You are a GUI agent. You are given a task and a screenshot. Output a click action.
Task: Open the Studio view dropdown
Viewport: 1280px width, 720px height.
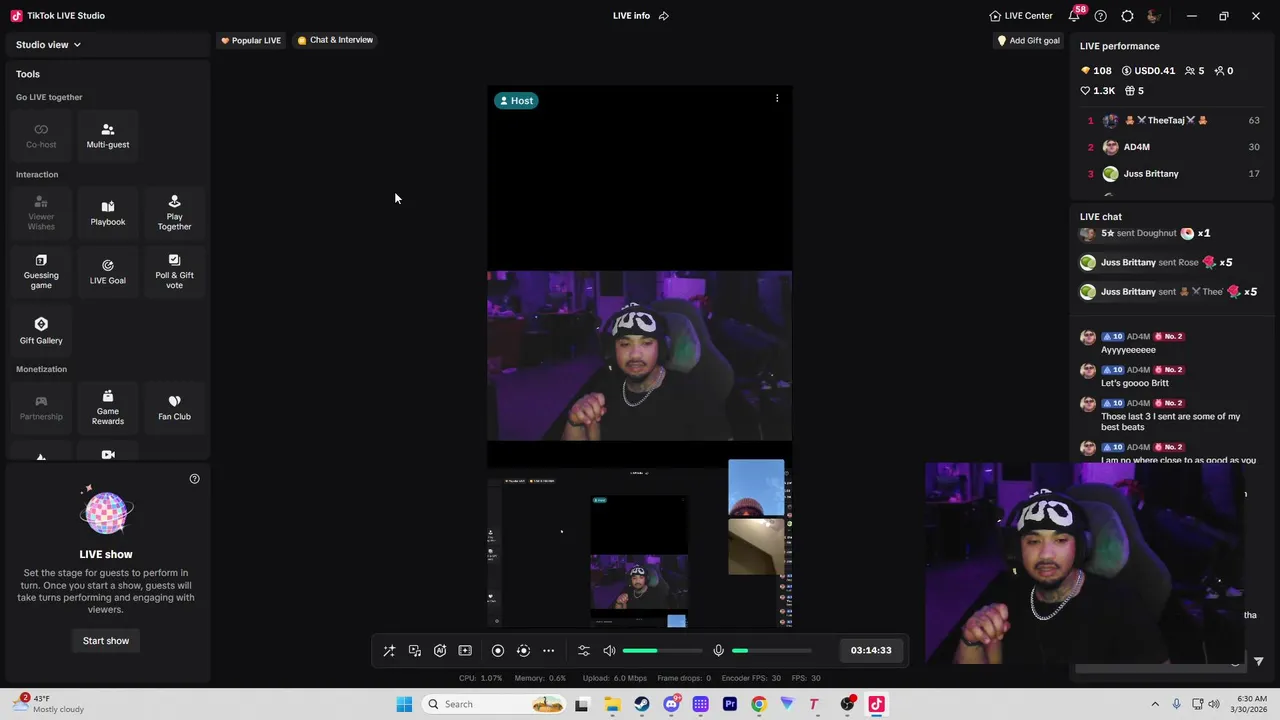tap(48, 45)
